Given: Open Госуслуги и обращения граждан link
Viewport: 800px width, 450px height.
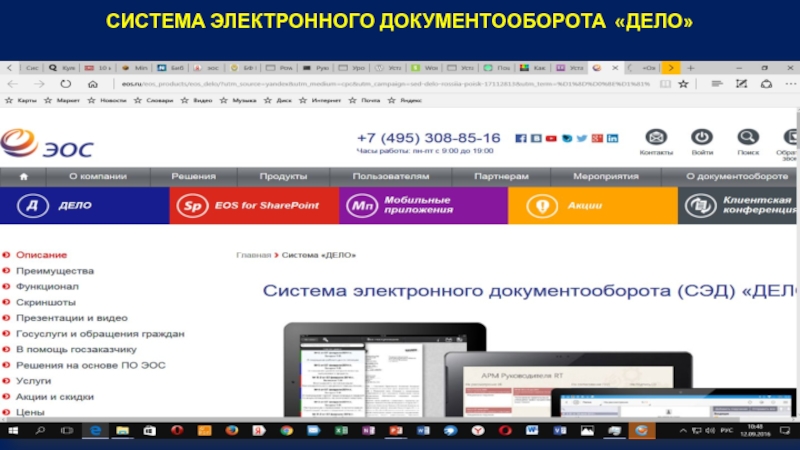Looking at the screenshot, I should click(101, 334).
